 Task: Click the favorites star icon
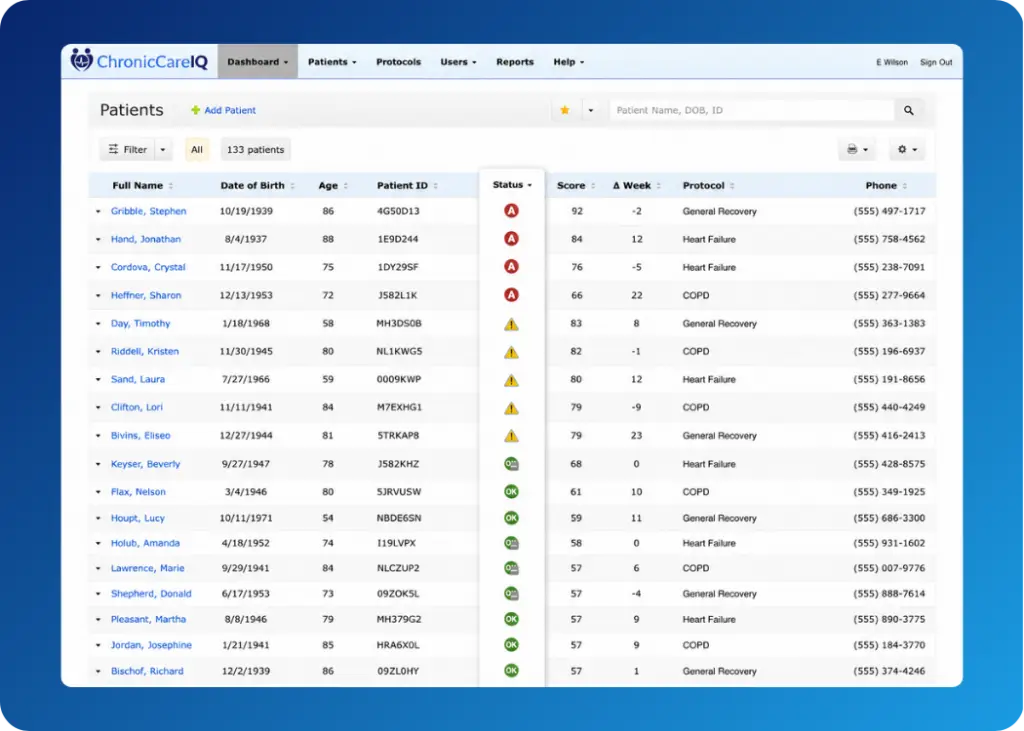[565, 110]
